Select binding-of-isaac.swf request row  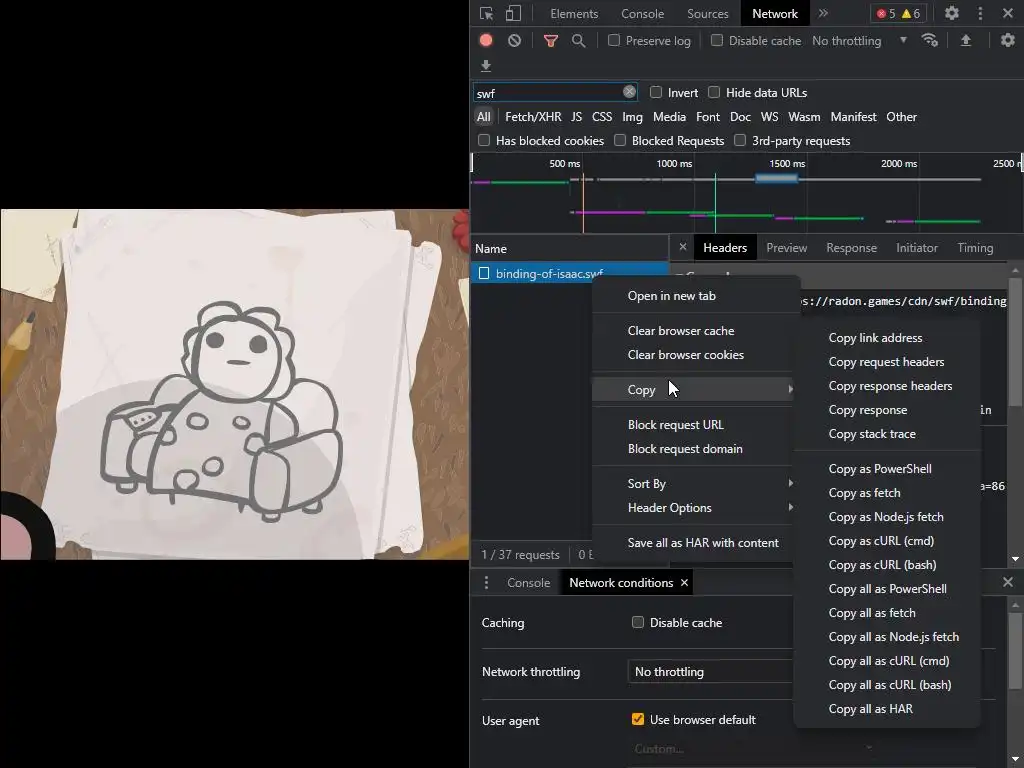[x=569, y=273]
